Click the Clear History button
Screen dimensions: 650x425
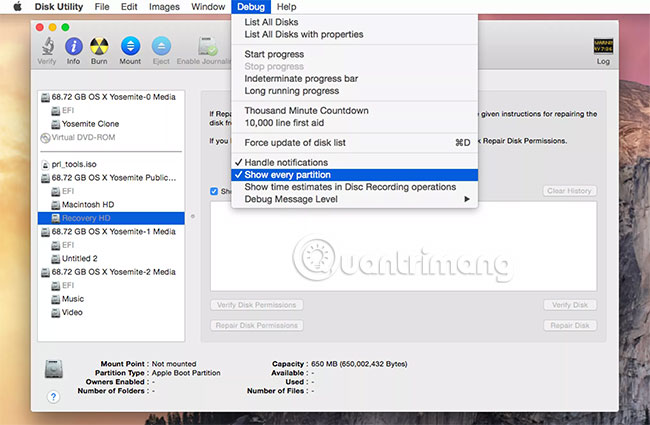tap(570, 191)
